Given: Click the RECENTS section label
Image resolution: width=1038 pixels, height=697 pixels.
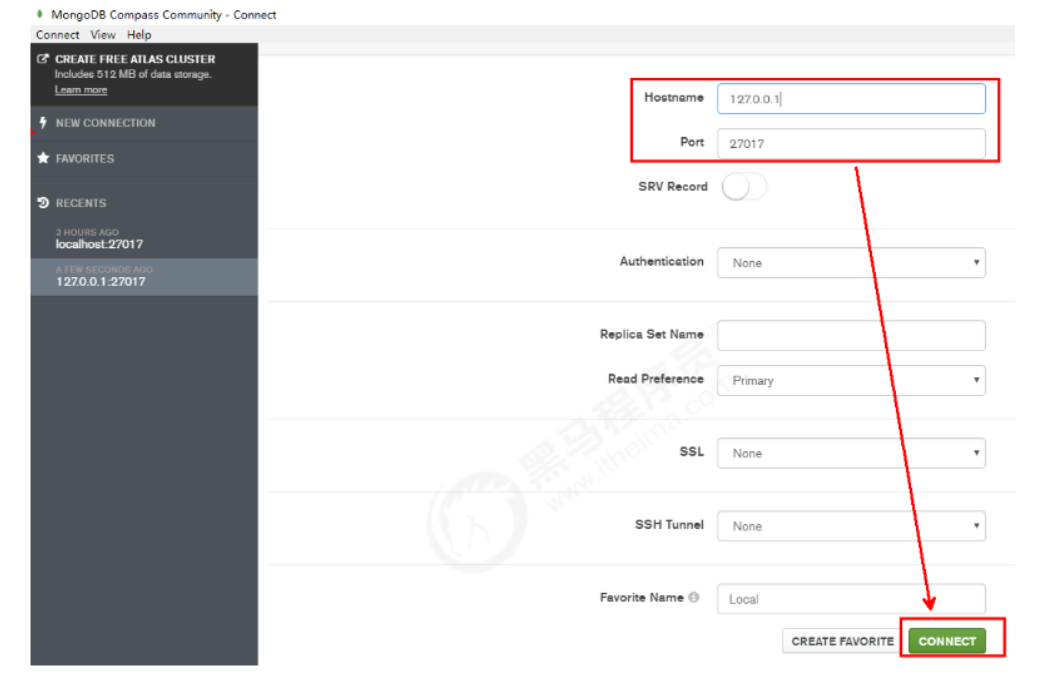Looking at the screenshot, I should coord(81,203).
